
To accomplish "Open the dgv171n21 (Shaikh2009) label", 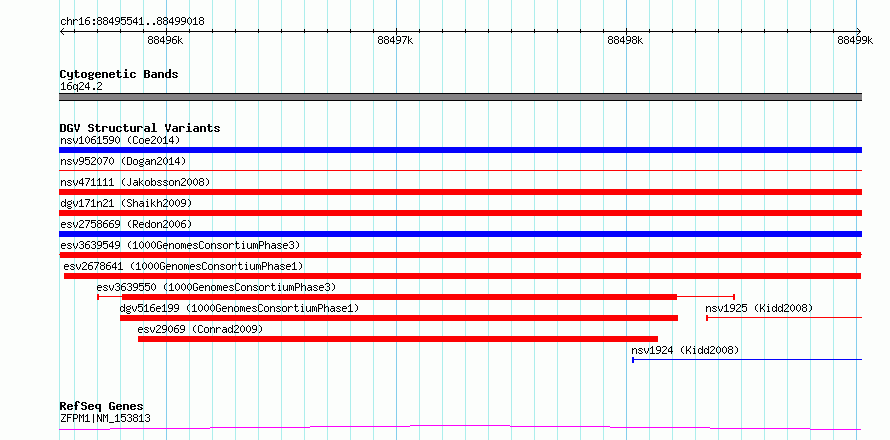I will 126,203.
